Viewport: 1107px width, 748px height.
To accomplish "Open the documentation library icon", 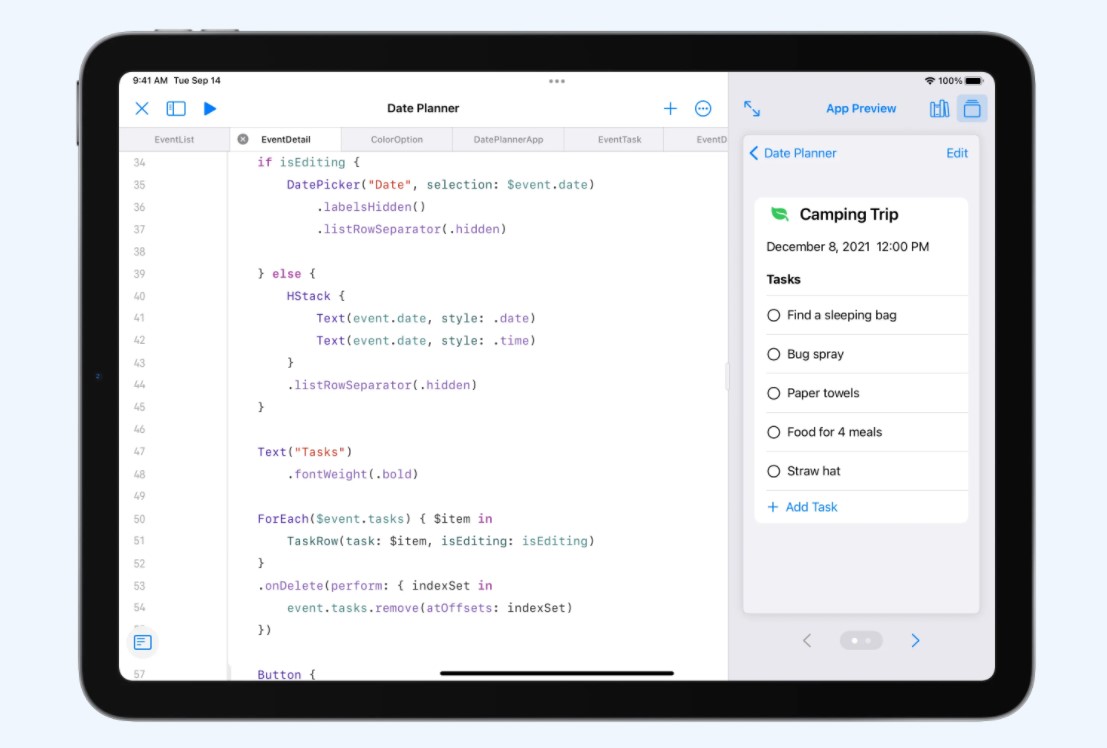I will 938,108.
